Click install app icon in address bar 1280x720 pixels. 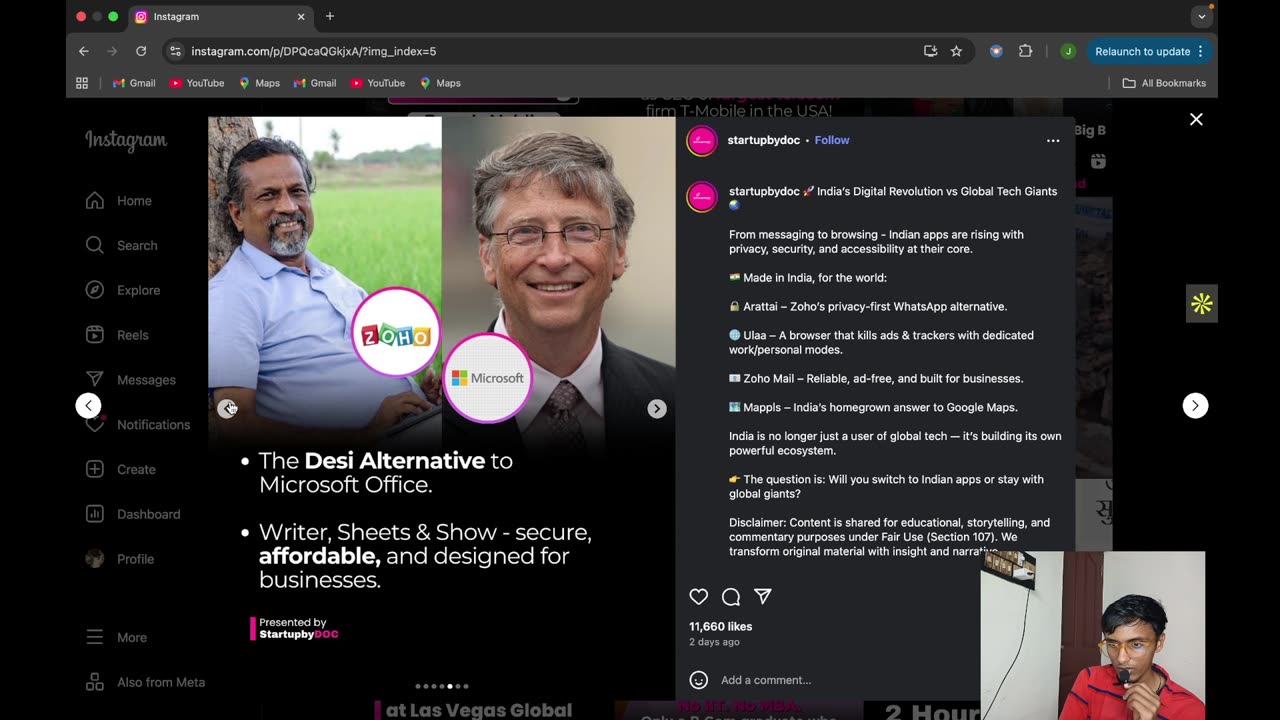point(930,51)
